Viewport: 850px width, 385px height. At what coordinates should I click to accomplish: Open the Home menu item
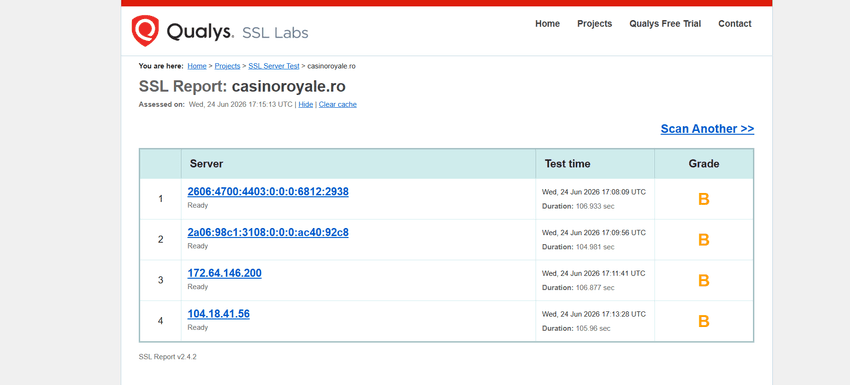click(x=548, y=24)
